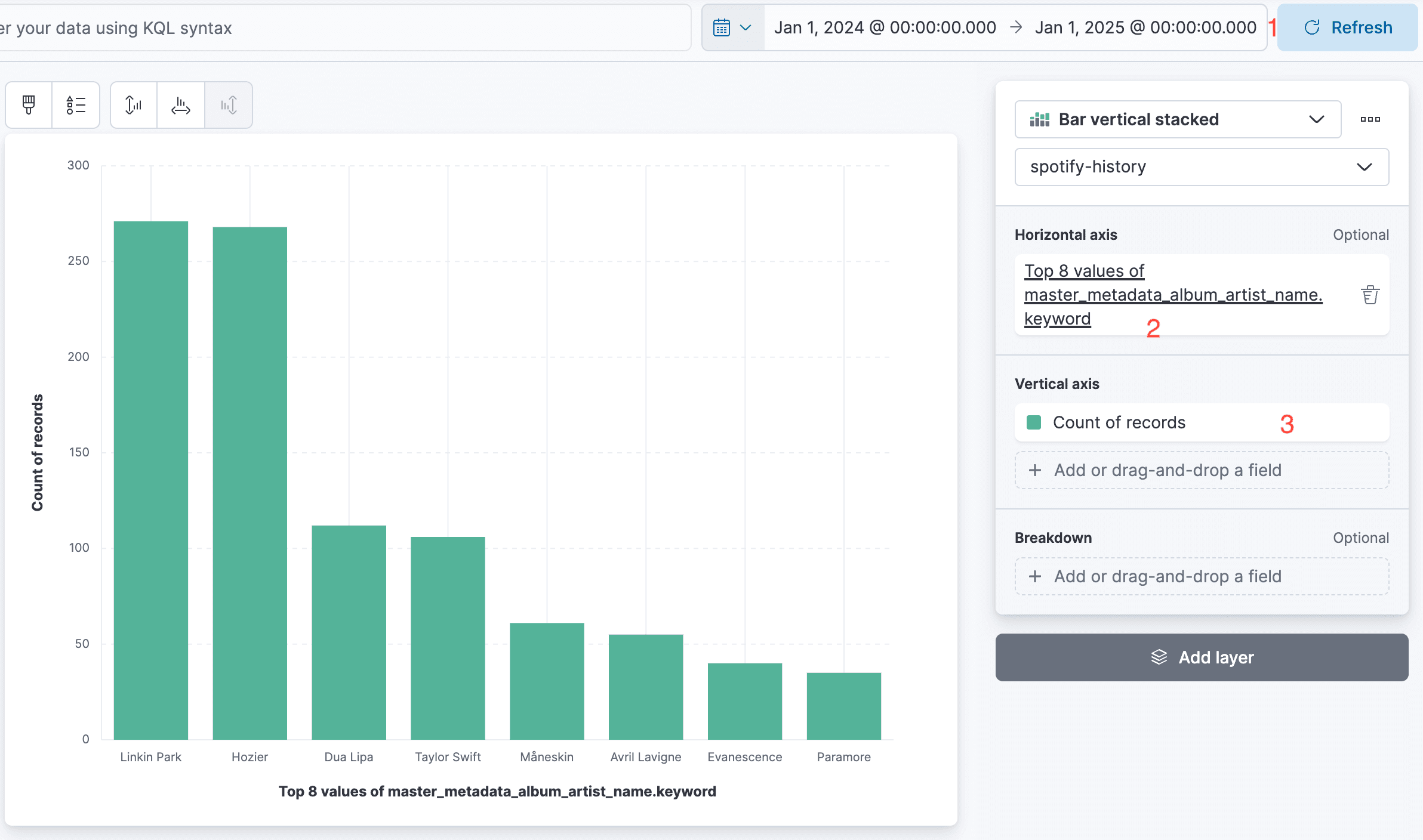Open left axis settings icon
This screenshot has width=1423, height=840.
(x=133, y=105)
